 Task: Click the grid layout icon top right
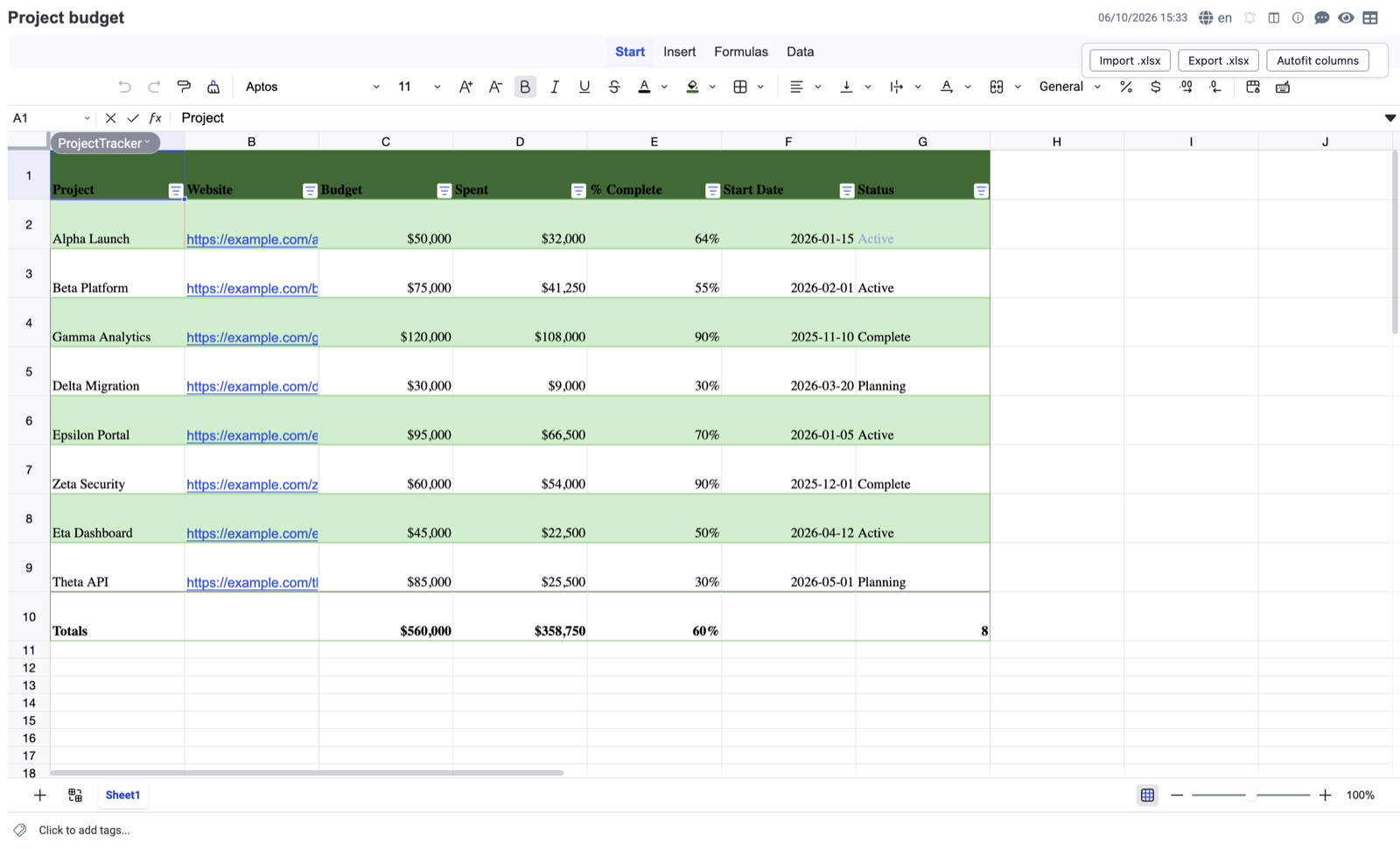(1370, 18)
